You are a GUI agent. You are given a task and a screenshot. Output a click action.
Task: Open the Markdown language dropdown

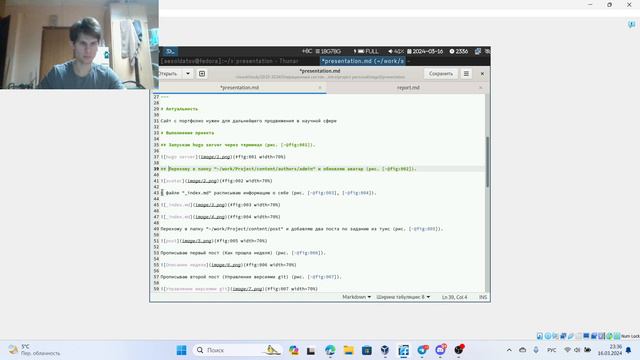click(356, 297)
